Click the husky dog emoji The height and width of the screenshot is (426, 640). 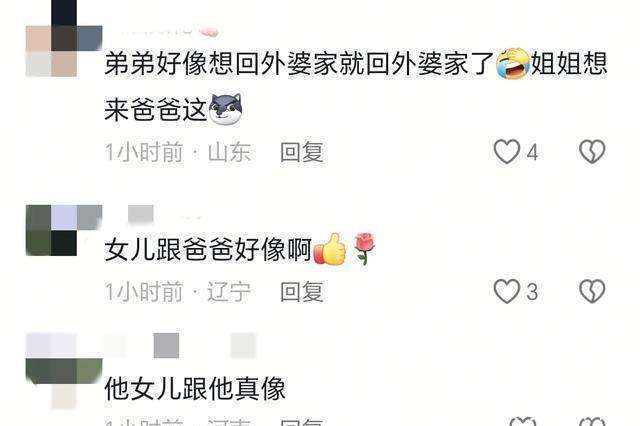[225, 109]
